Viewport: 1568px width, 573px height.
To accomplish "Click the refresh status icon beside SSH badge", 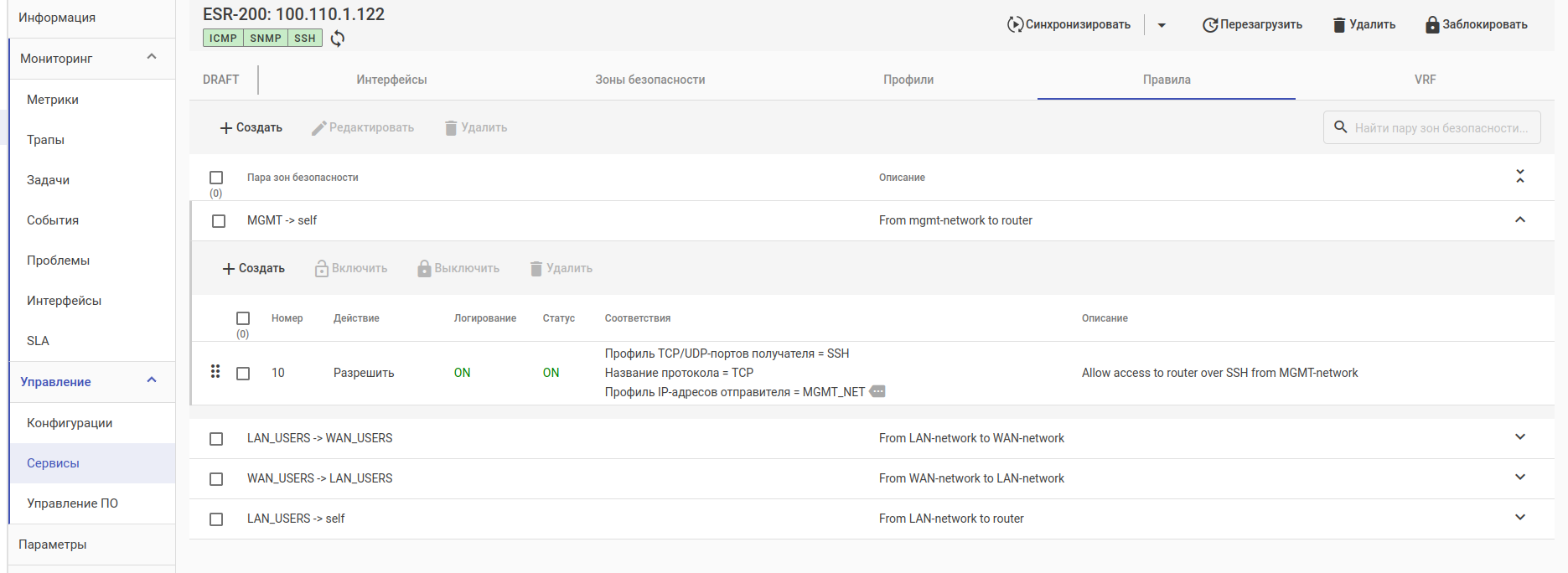I will click(338, 39).
